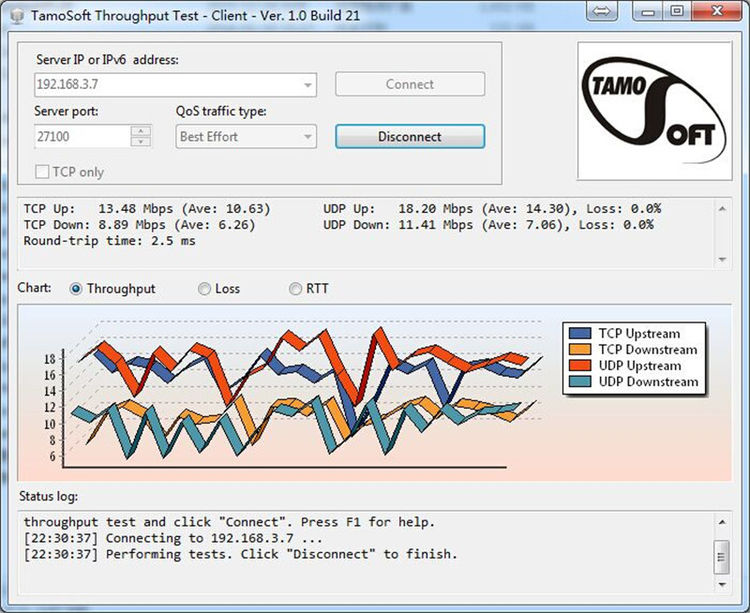Expand the server IP address dropdown
Viewport: 750px width, 613px height.
tap(307, 85)
